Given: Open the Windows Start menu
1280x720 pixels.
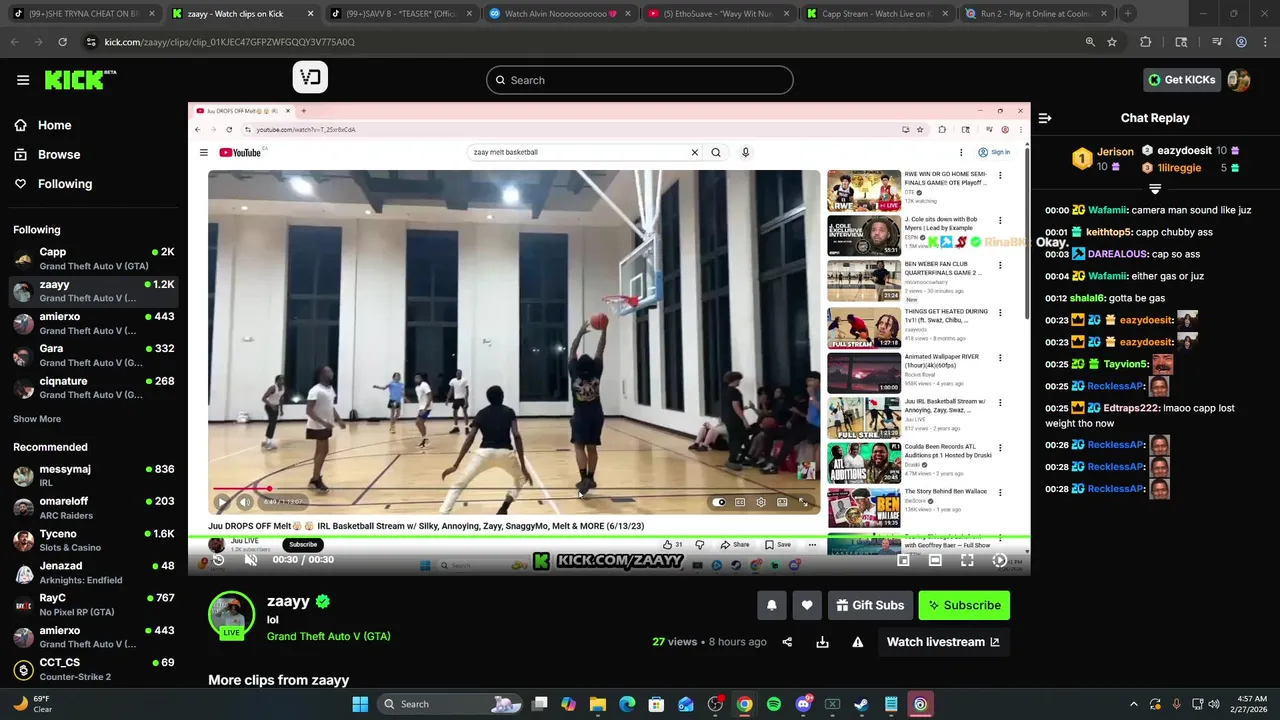Looking at the screenshot, I should click(x=359, y=704).
